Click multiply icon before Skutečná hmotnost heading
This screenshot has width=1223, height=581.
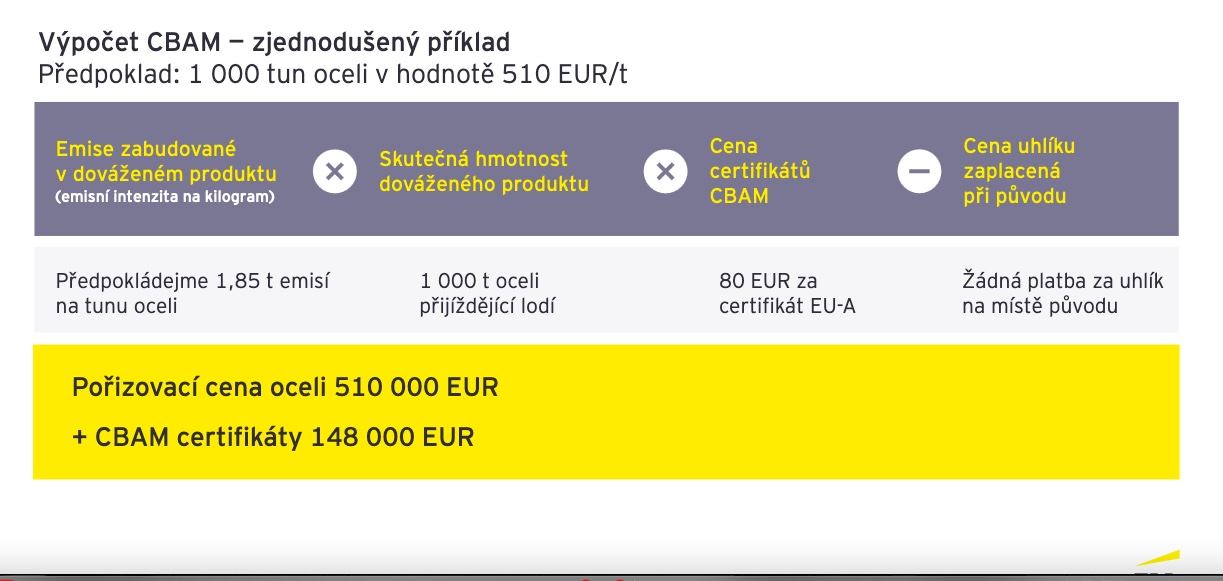tap(335, 171)
